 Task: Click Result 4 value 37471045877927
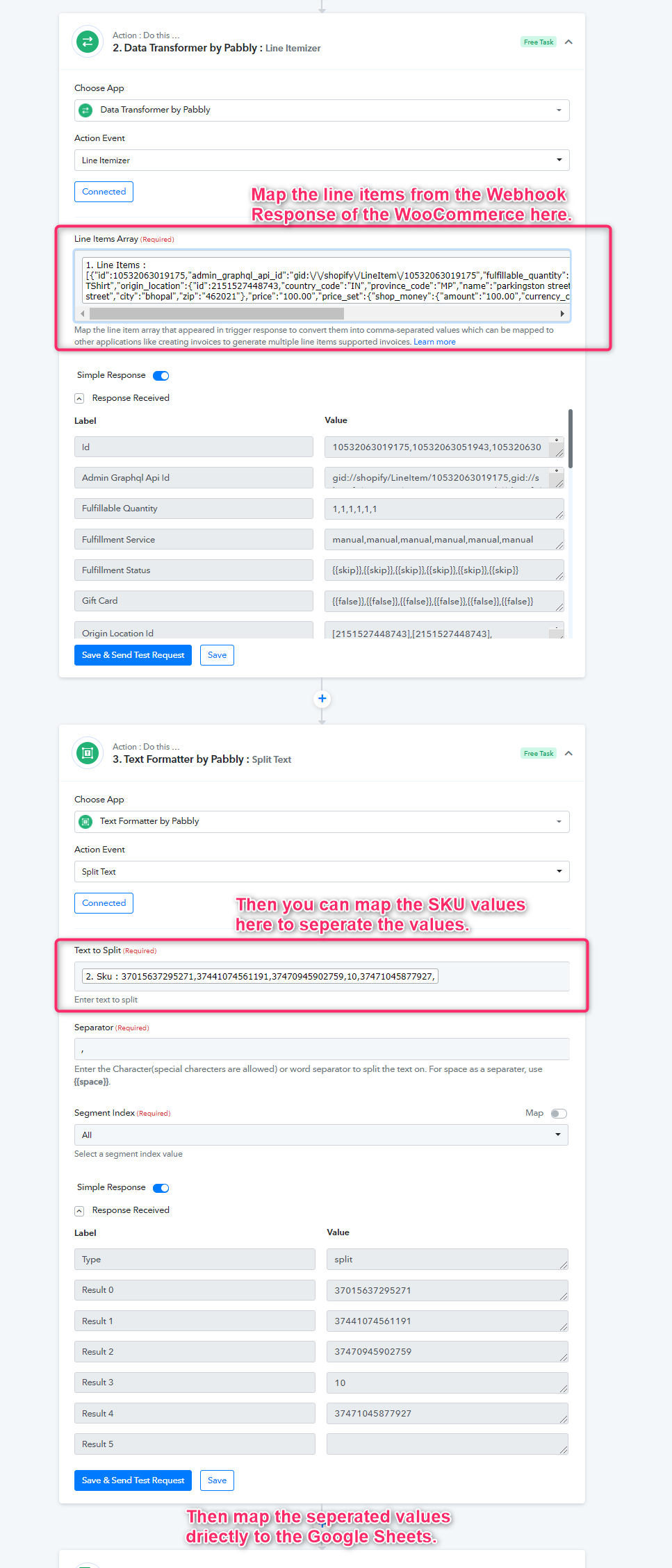pyautogui.click(x=448, y=1413)
